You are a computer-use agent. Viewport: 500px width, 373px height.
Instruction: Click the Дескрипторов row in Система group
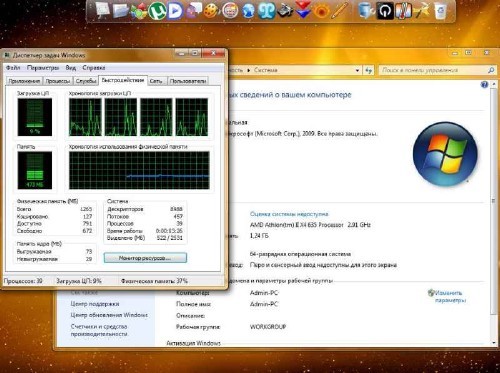145,209
